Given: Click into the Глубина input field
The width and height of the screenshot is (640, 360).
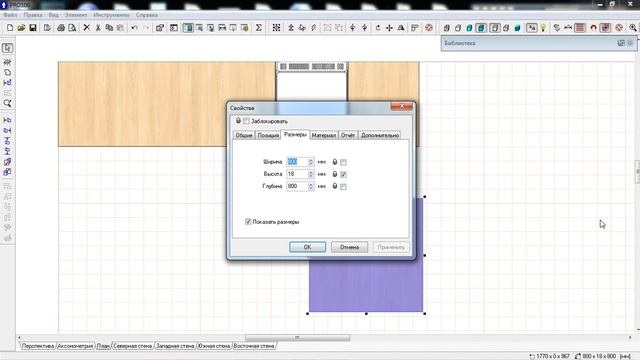Looking at the screenshot, I should [x=297, y=187].
